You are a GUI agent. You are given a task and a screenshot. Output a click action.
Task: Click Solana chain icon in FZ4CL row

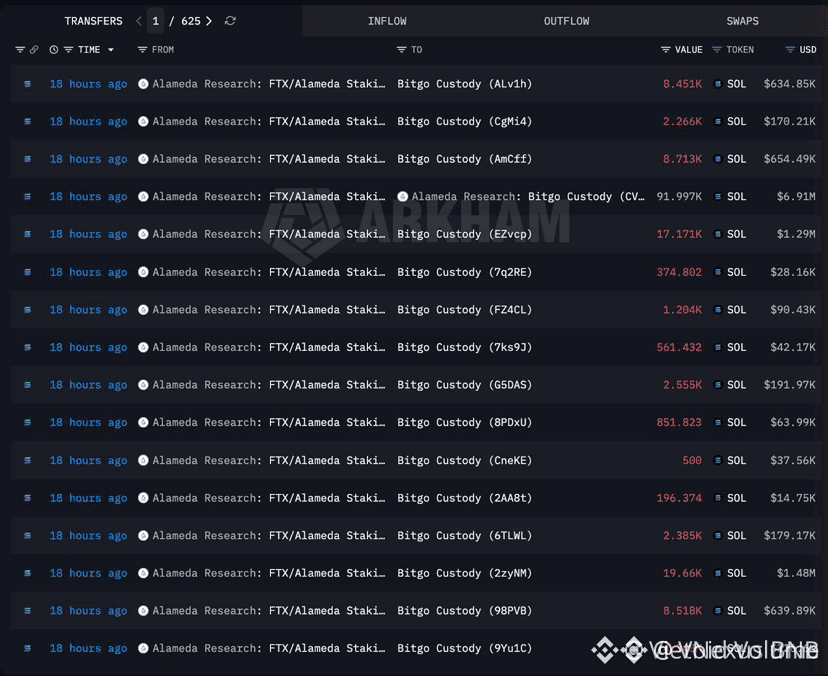[27, 309]
